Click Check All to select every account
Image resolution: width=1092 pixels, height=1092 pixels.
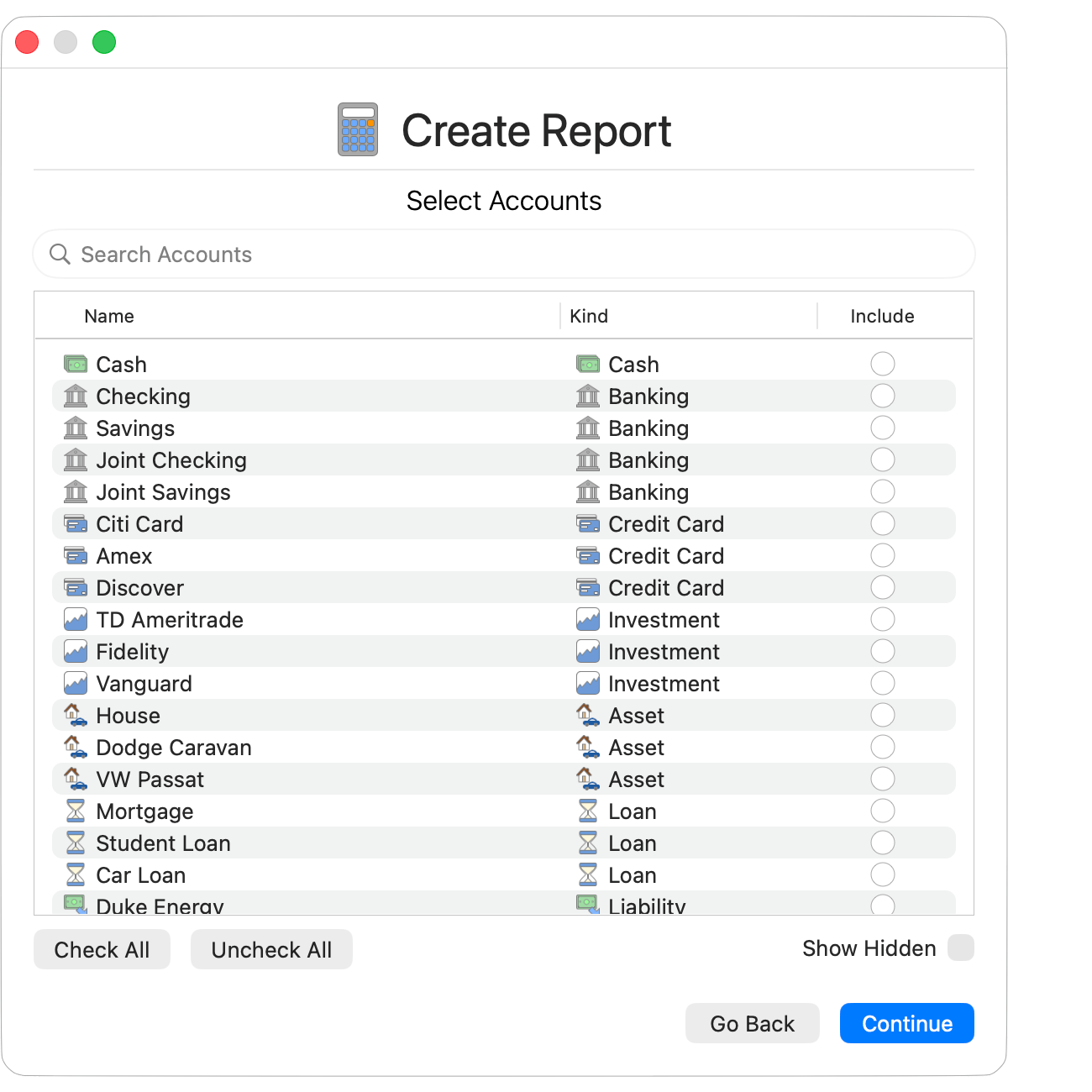pos(102,949)
